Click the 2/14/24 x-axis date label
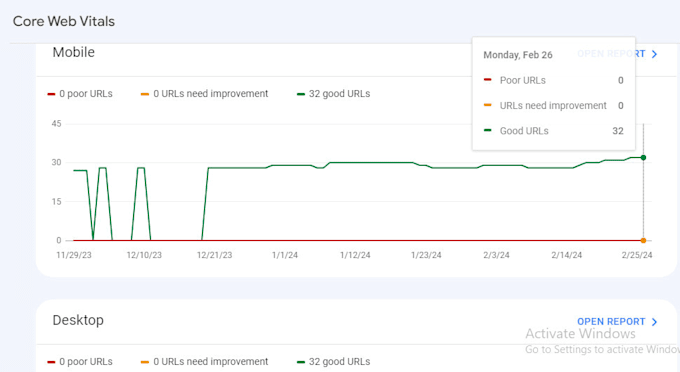Viewport: 680px width, 372px height. [566, 255]
